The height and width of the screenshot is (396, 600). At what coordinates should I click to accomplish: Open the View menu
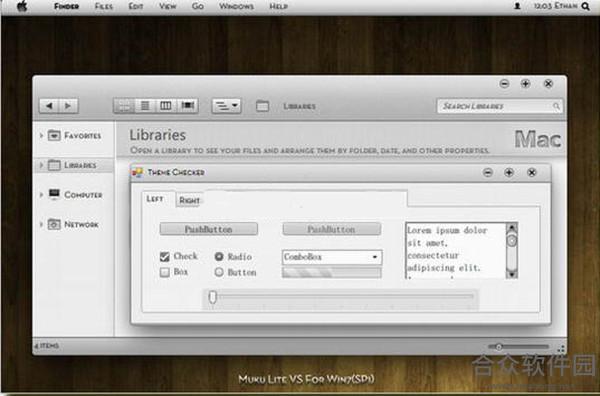tap(168, 7)
